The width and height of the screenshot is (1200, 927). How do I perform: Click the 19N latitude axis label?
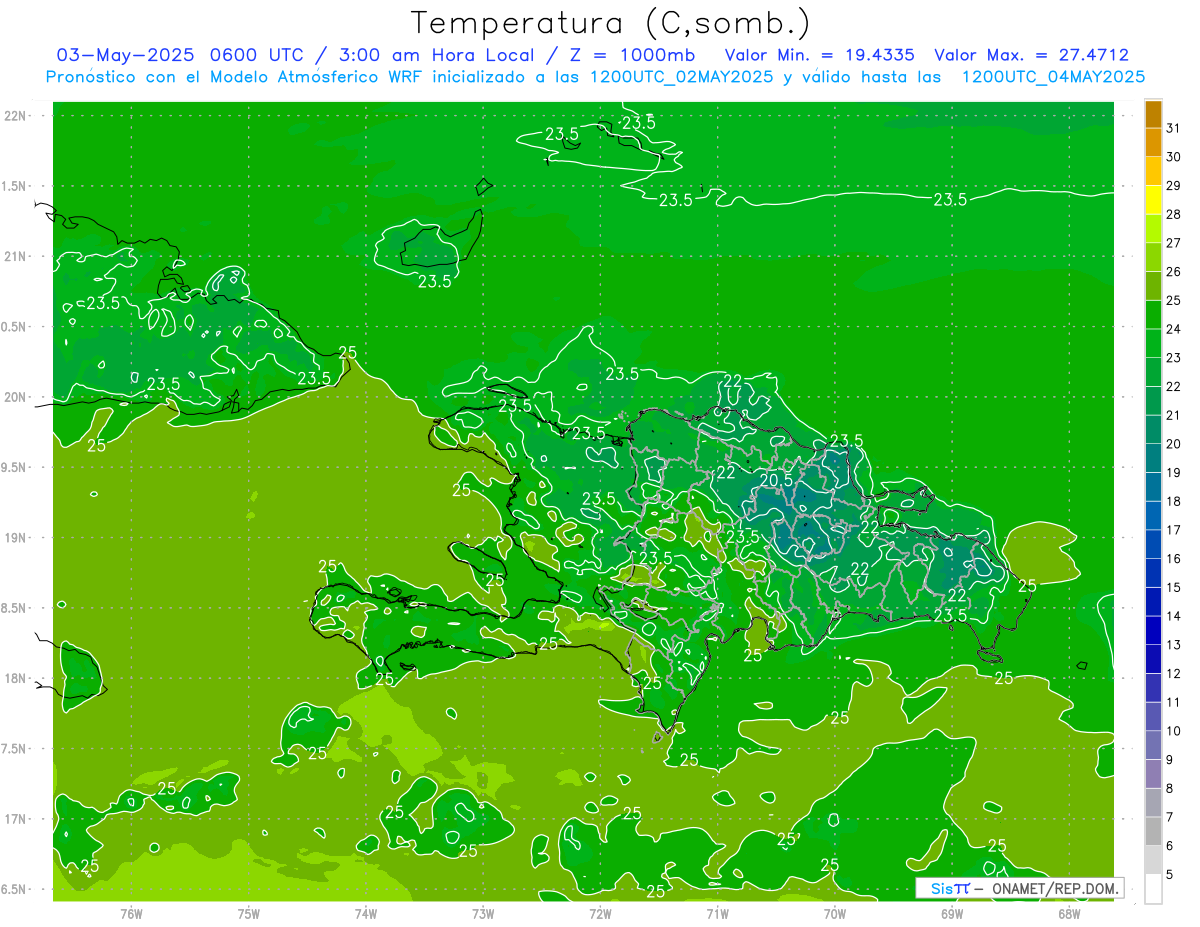tap(16, 538)
